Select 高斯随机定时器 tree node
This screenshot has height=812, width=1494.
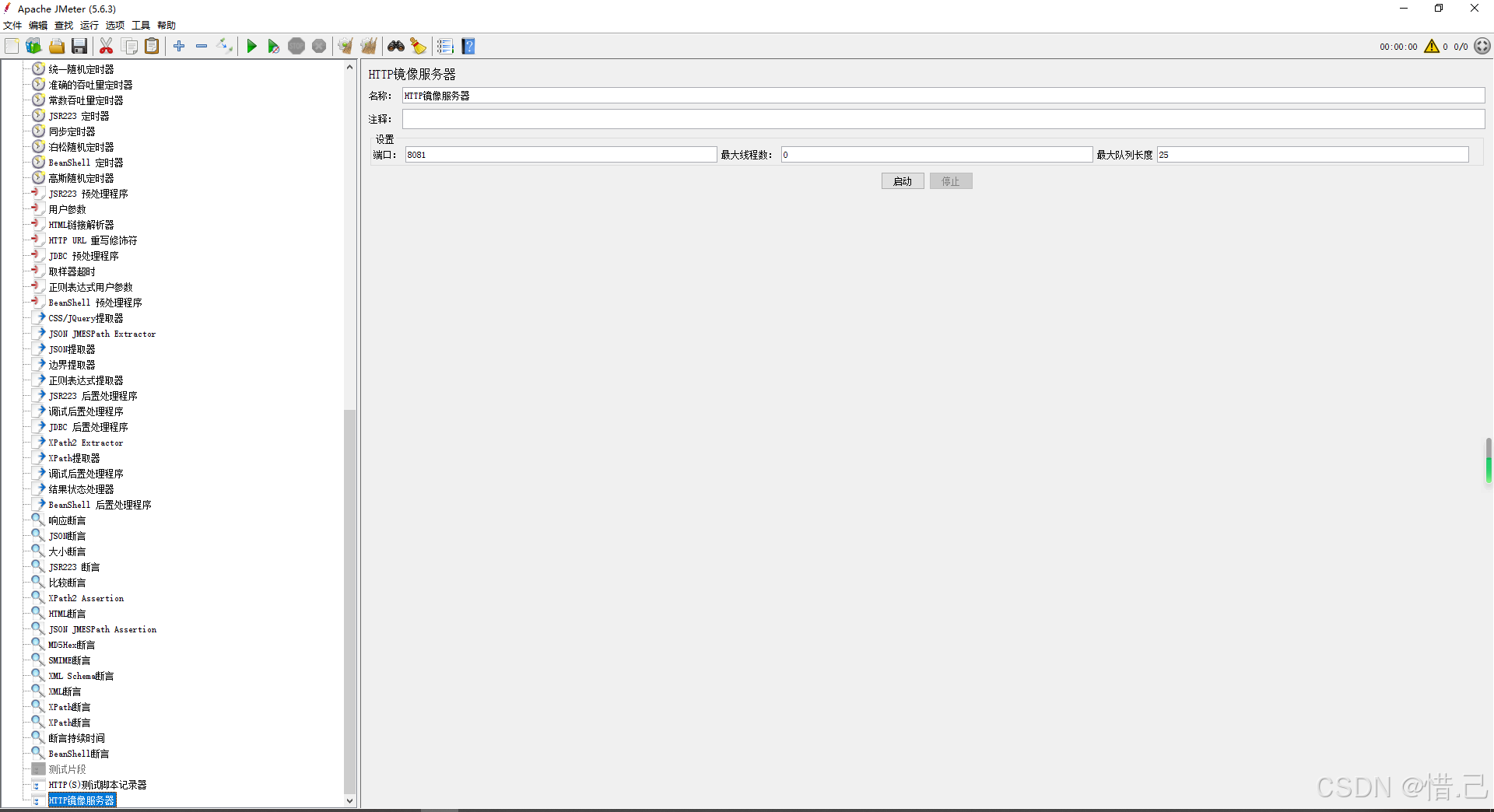coord(81,178)
